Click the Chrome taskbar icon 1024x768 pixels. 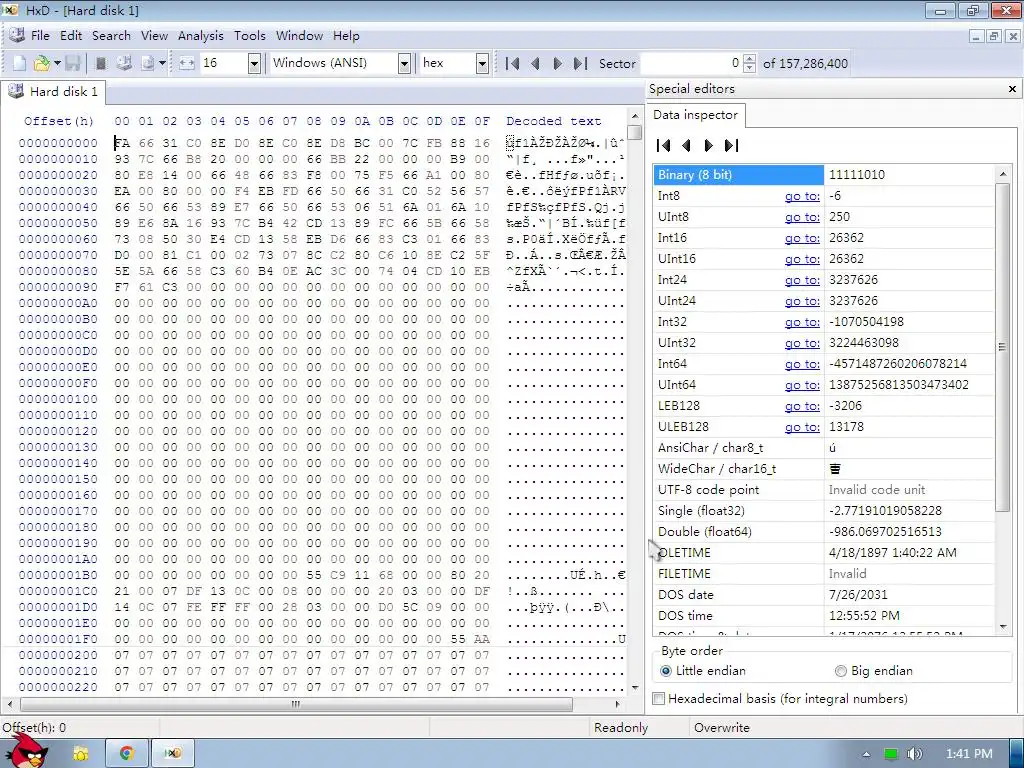(x=127, y=753)
